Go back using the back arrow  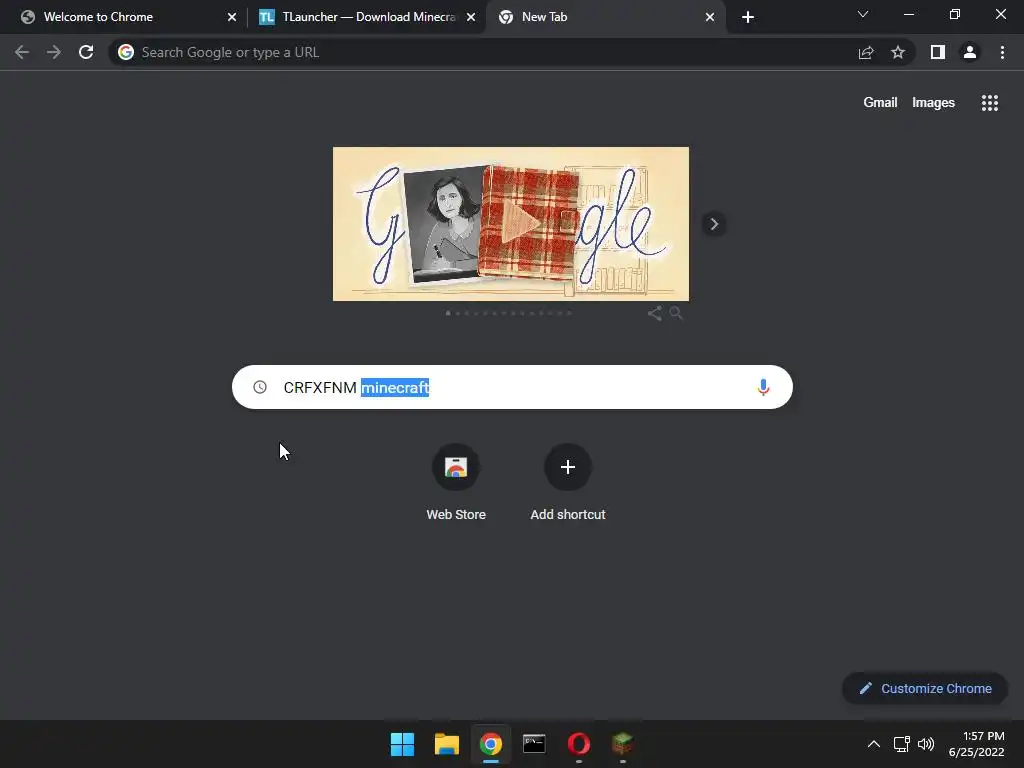click(x=22, y=52)
